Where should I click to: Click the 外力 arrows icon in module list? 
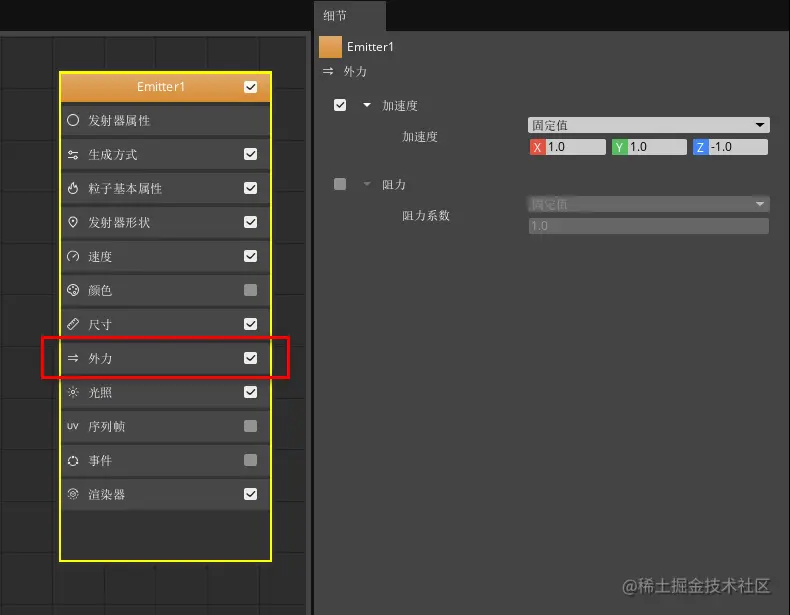[73, 358]
